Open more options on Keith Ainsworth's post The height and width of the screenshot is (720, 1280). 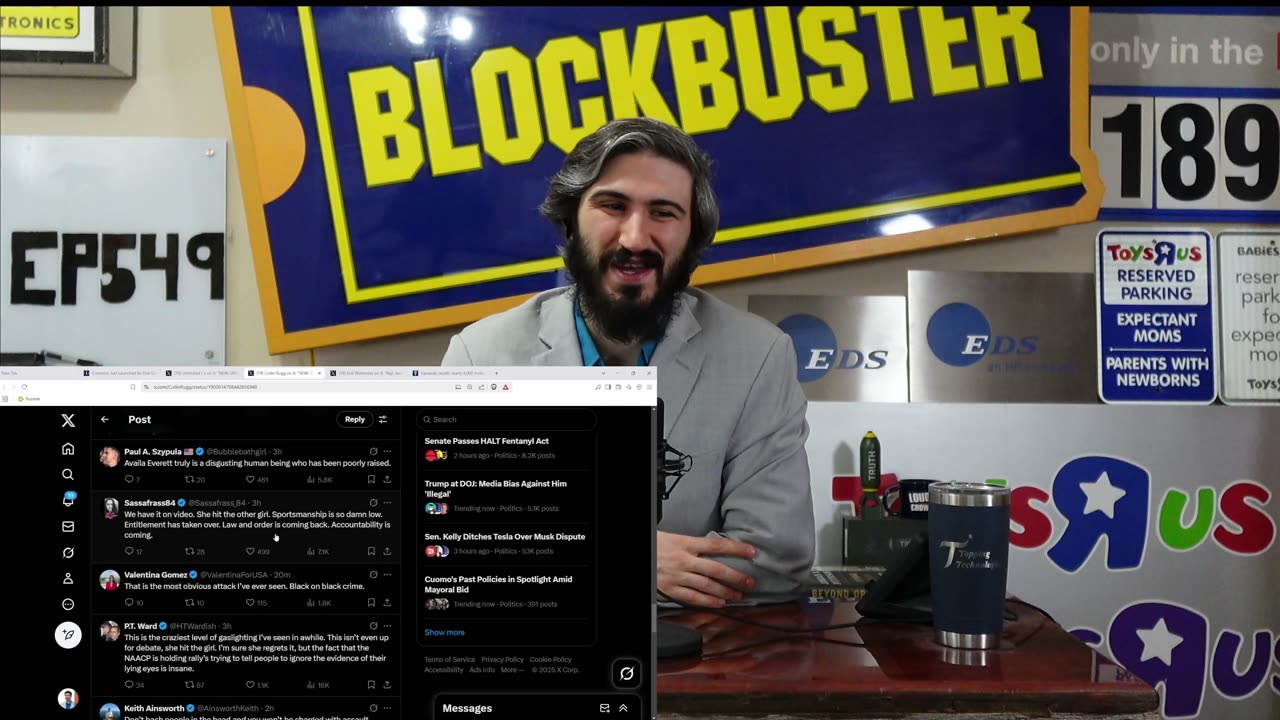387,708
